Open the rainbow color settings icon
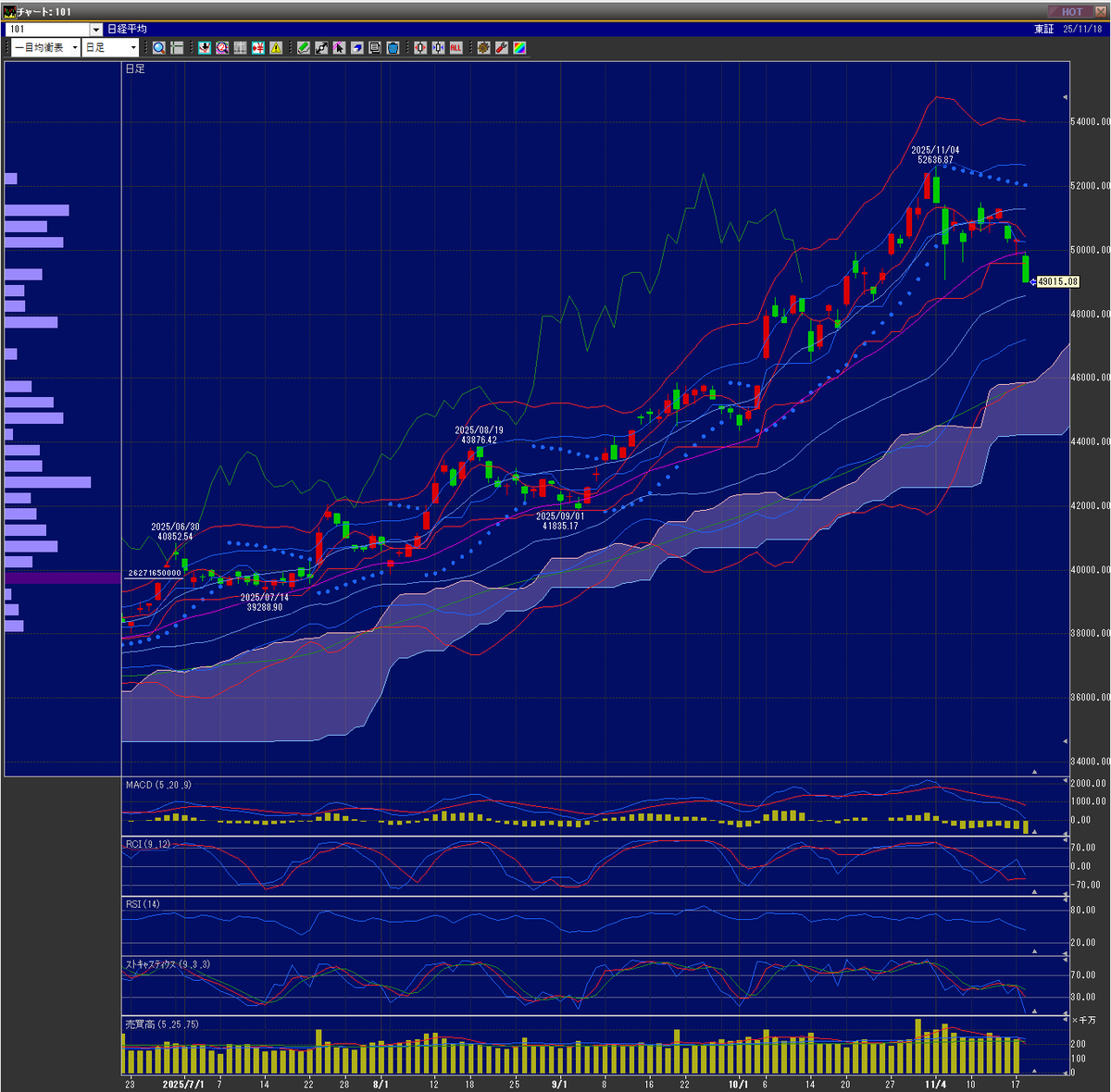This screenshot has height=1092, width=1111. click(519, 47)
